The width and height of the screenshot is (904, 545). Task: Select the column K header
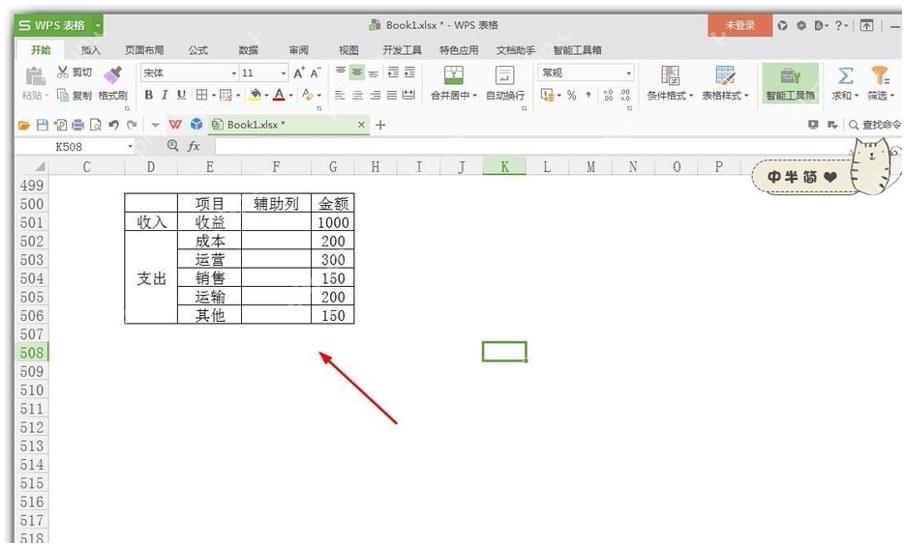[x=504, y=167]
